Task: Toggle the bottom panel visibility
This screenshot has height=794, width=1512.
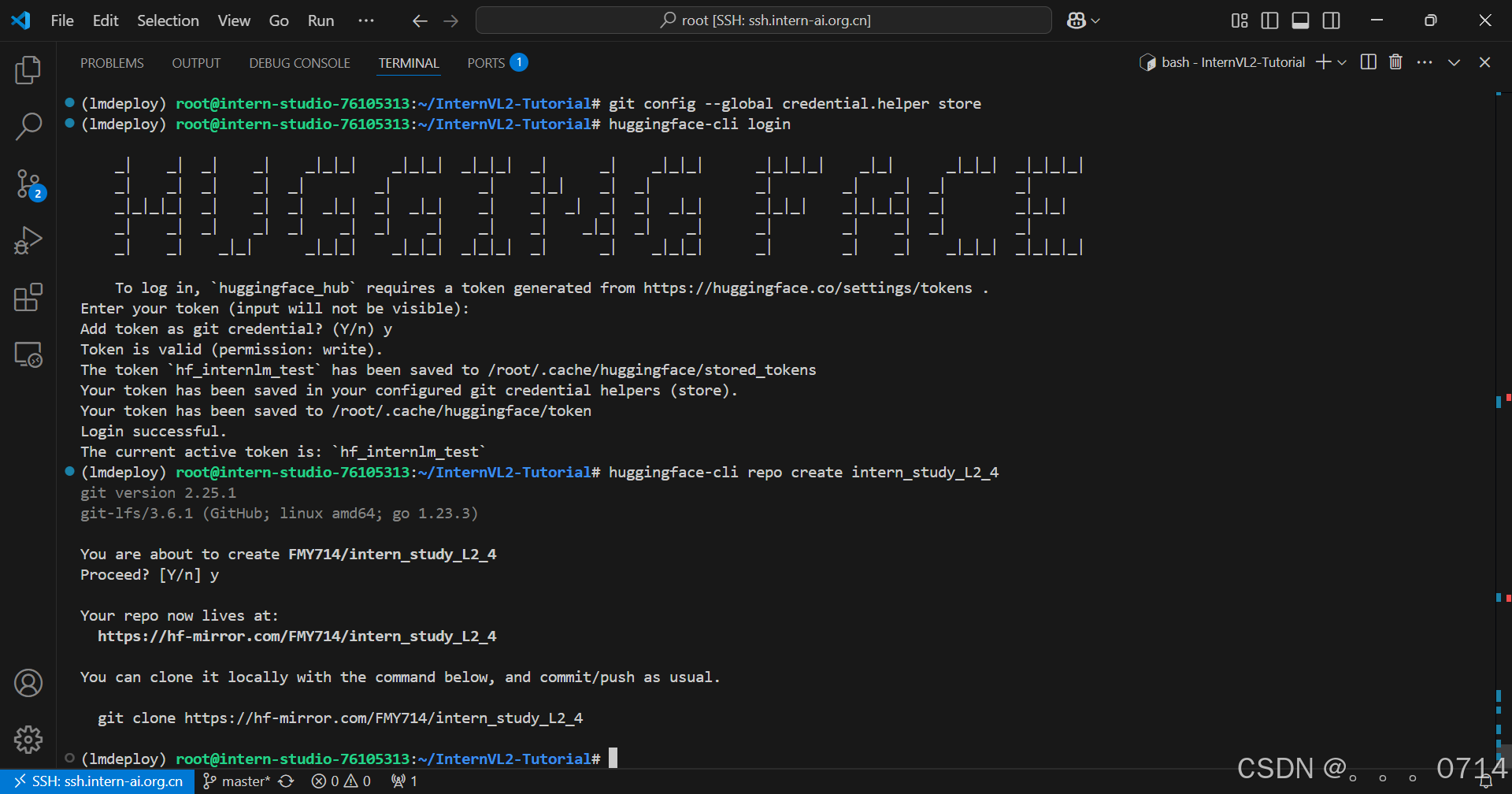Action: pyautogui.click(x=1301, y=20)
